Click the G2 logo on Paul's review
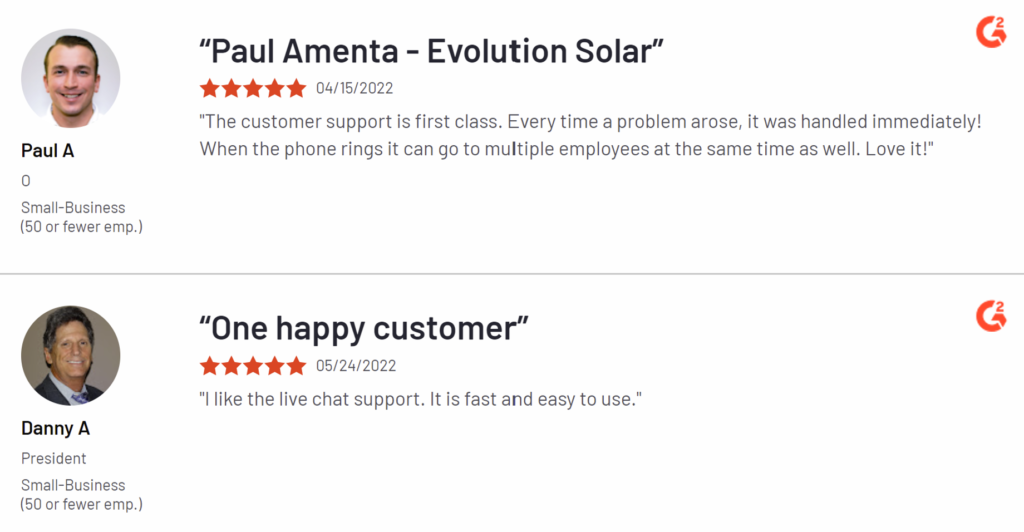 [991, 32]
